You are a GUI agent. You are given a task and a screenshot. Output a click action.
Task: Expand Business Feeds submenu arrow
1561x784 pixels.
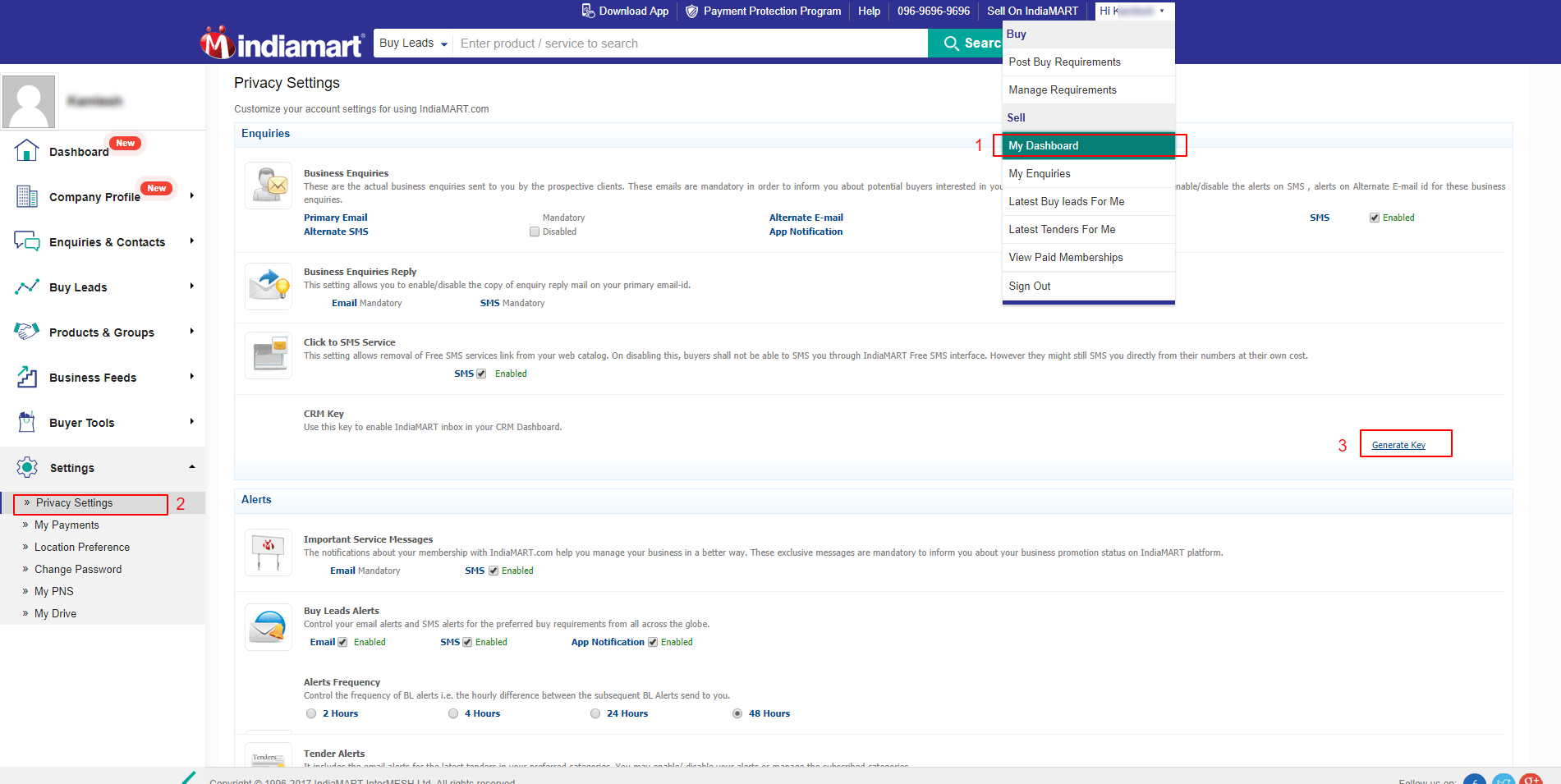tap(192, 376)
